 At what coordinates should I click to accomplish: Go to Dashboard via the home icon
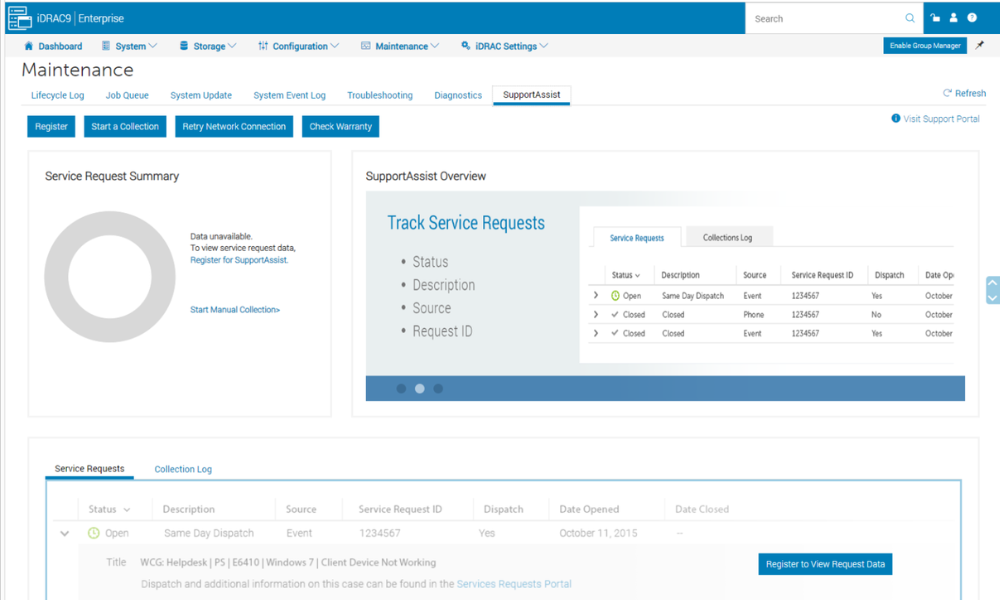coord(29,46)
